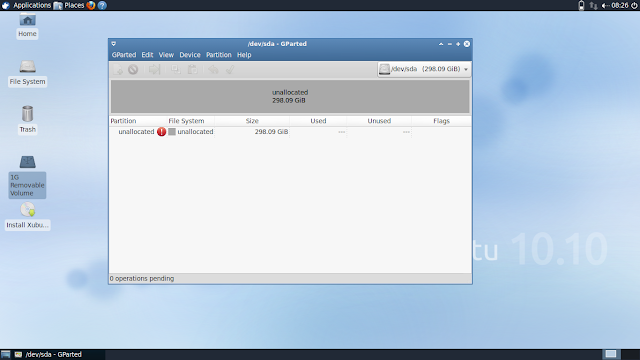Click the Partition column header
This screenshot has width=640, height=360.
coord(123,121)
